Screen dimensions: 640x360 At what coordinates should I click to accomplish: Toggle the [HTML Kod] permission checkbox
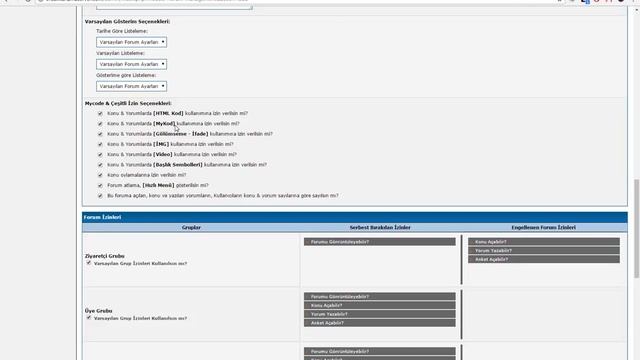point(100,113)
